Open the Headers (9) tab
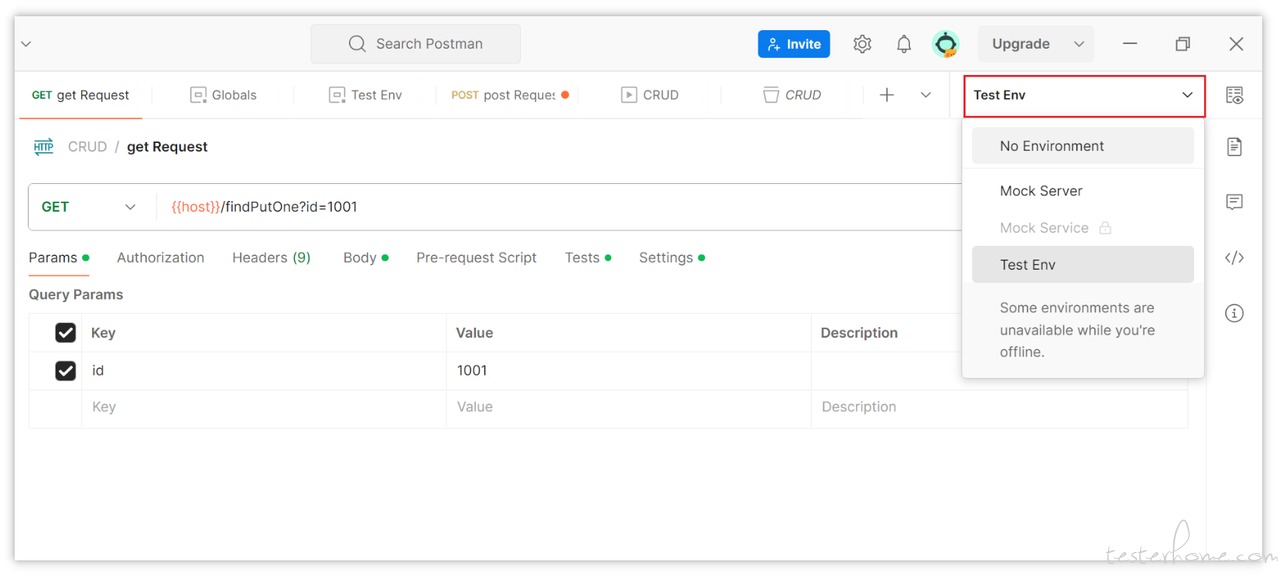 point(271,258)
